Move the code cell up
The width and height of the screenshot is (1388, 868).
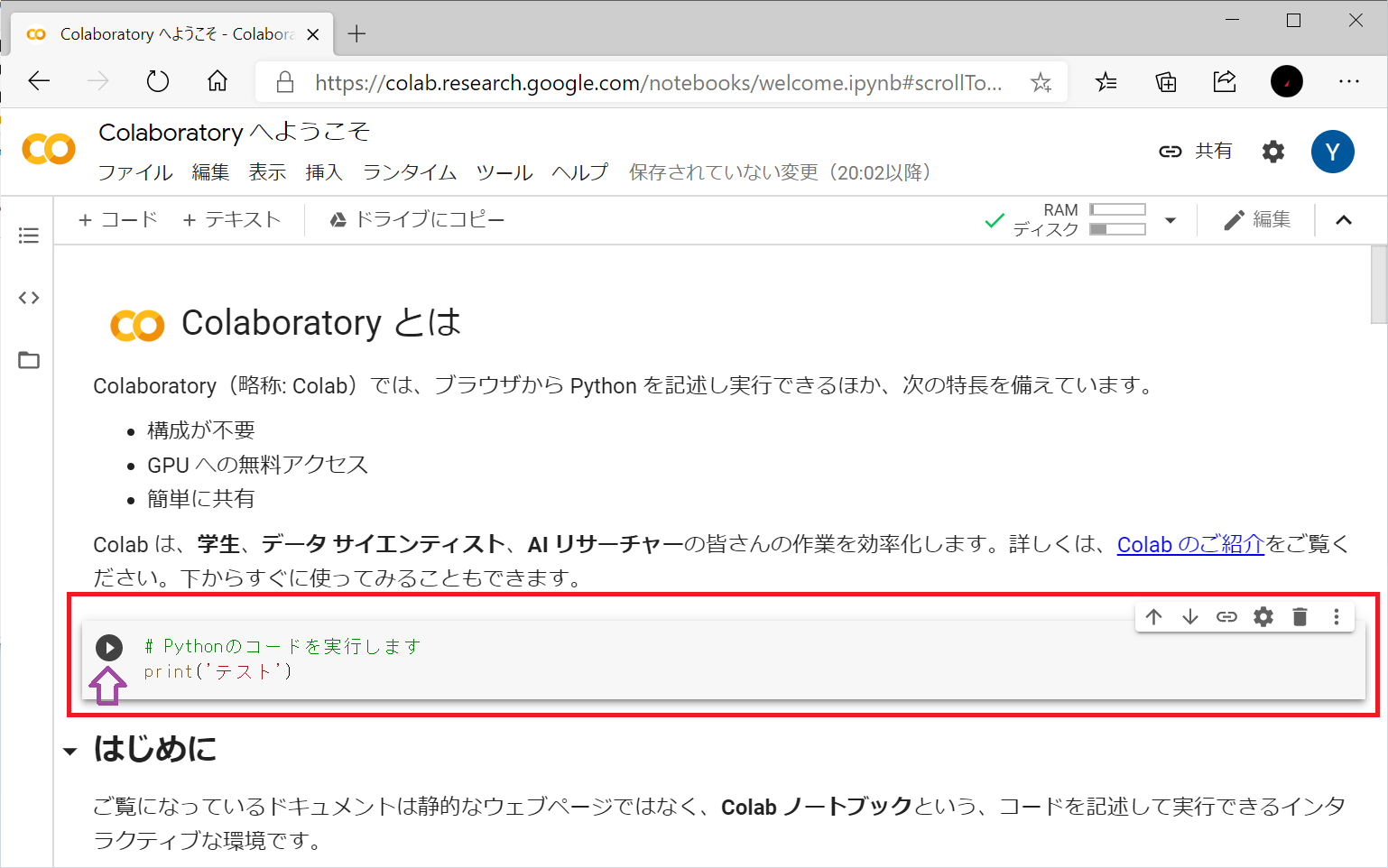(1153, 617)
